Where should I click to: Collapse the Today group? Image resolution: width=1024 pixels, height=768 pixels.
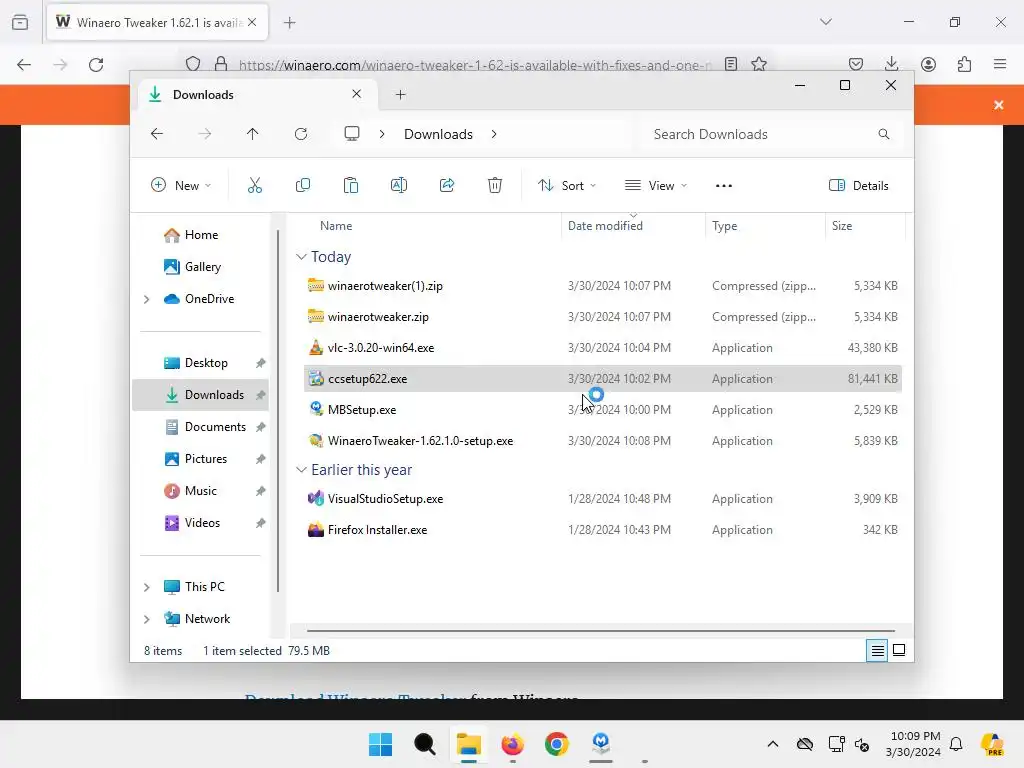pyautogui.click(x=301, y=257)
